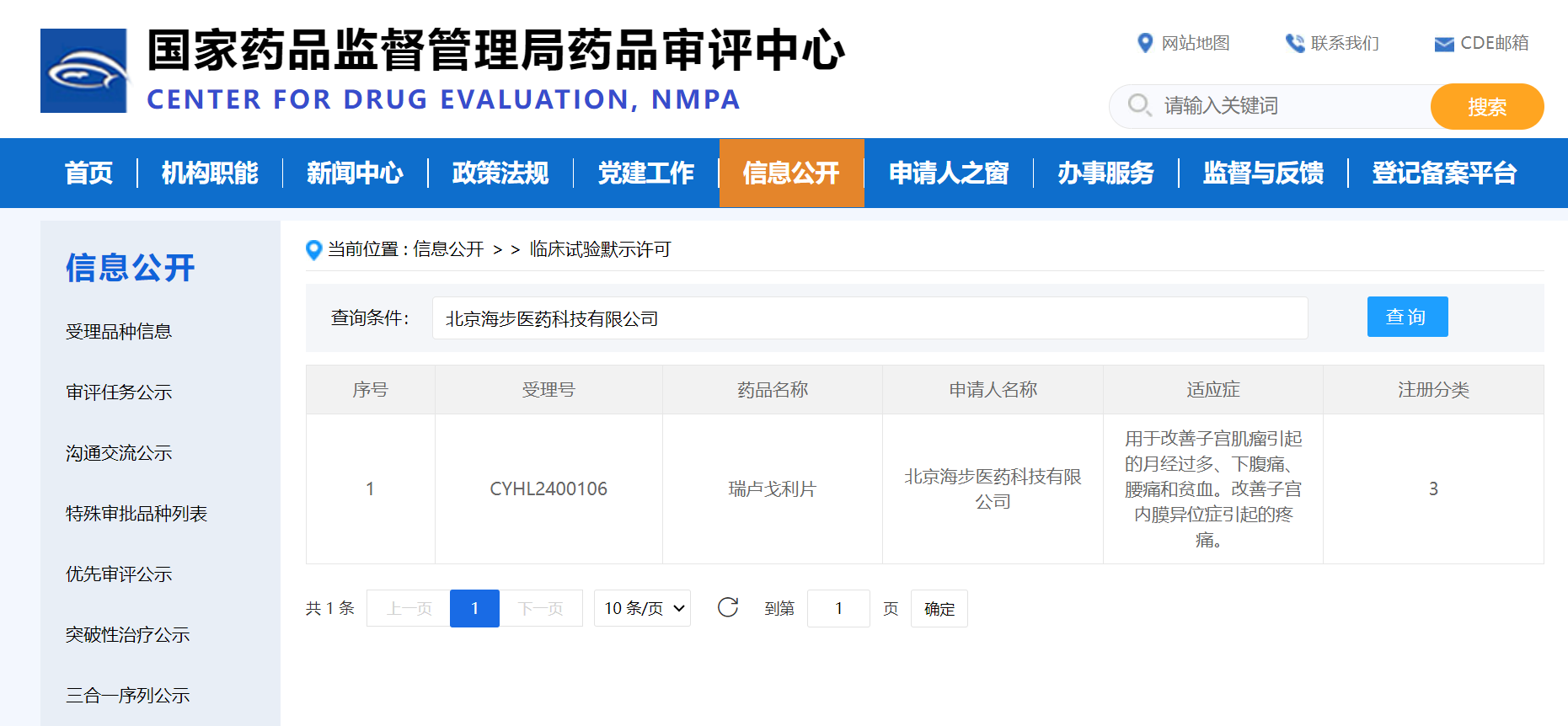Open 突破性治疗公示 in the sidebar
The image size is (1568, 726).
pos(127,635)
